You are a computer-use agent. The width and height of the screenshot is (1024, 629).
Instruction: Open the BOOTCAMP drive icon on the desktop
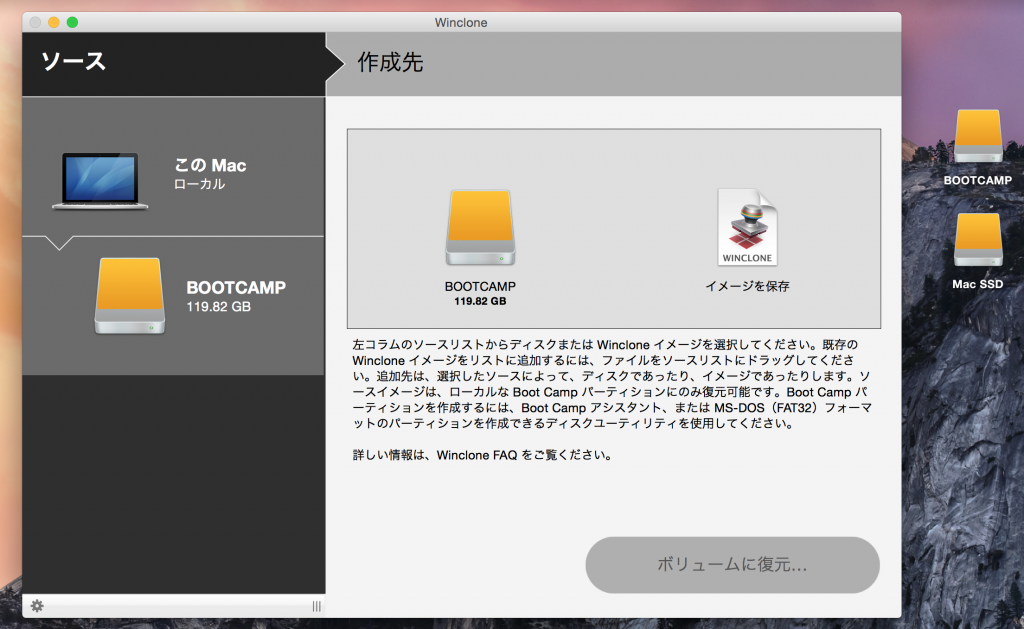pyautogui.click(x=978, y=136)
